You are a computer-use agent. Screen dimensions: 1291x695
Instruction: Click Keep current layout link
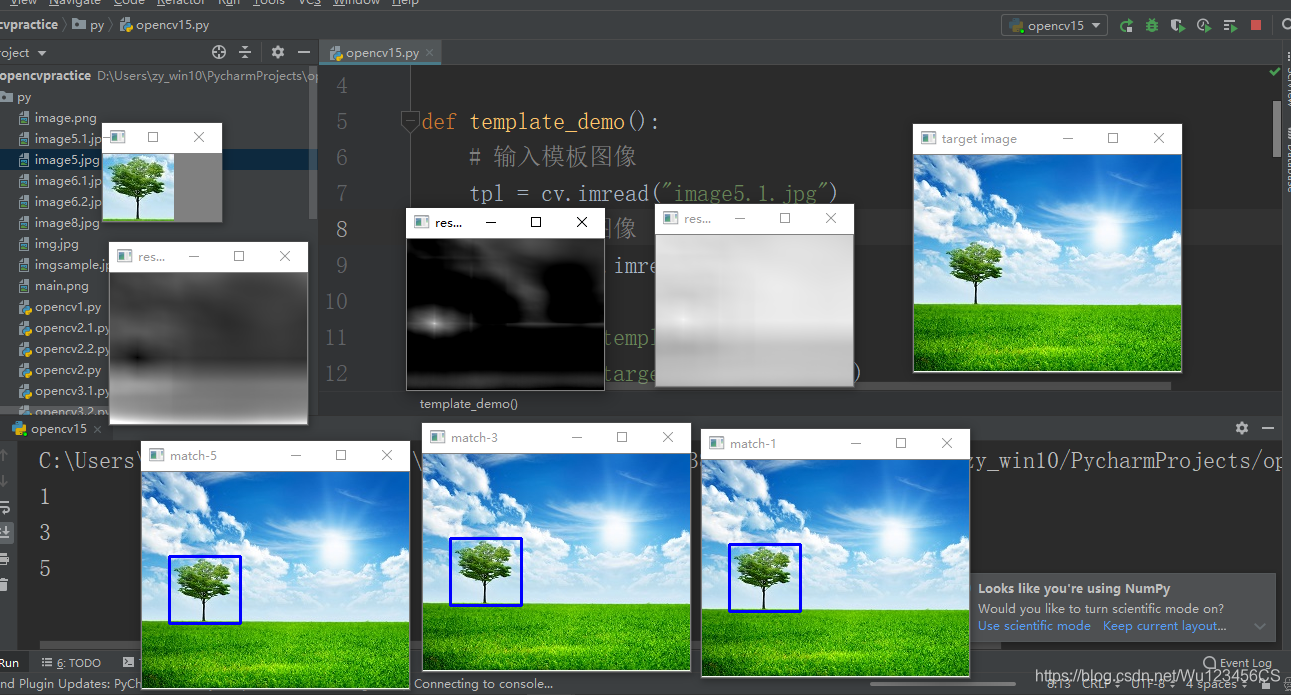click(1165, 626)
